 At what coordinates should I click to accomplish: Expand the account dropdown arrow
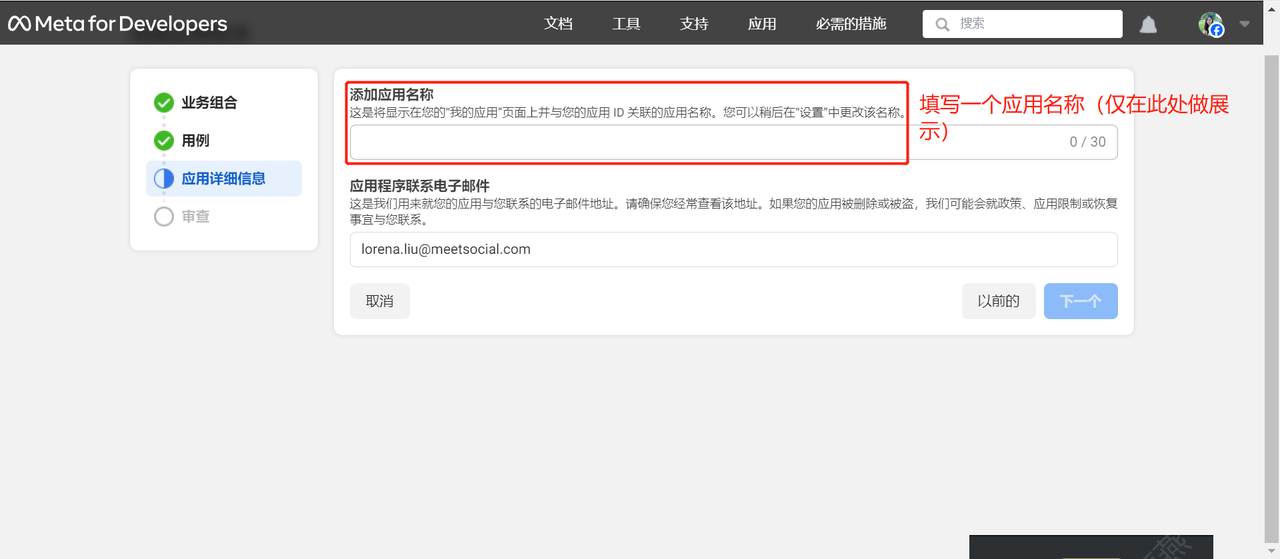(x=1244, y=24)
